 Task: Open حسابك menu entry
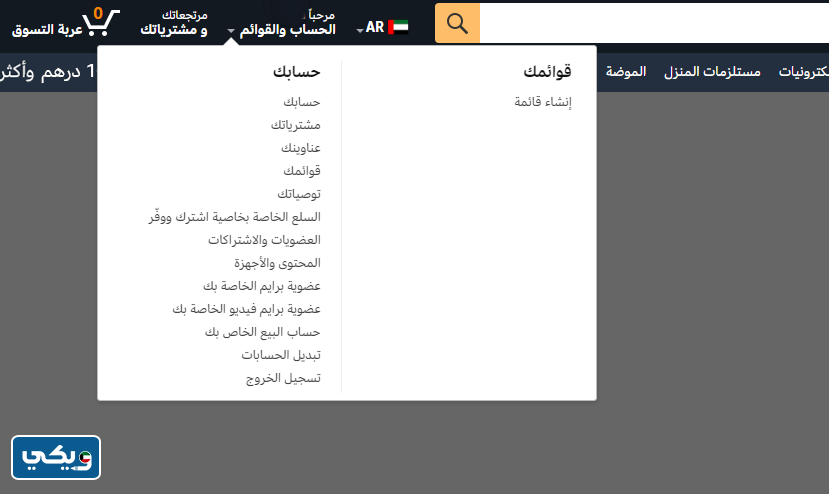(x=302, y=102)
